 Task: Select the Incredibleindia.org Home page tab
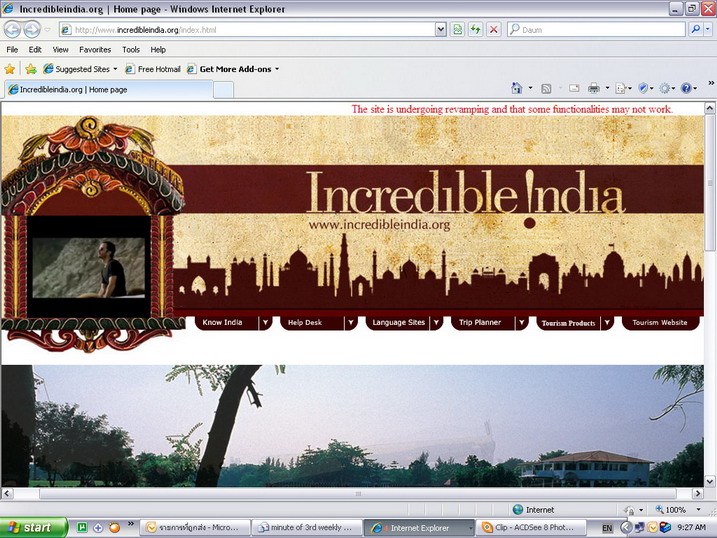tap(109, 90)
